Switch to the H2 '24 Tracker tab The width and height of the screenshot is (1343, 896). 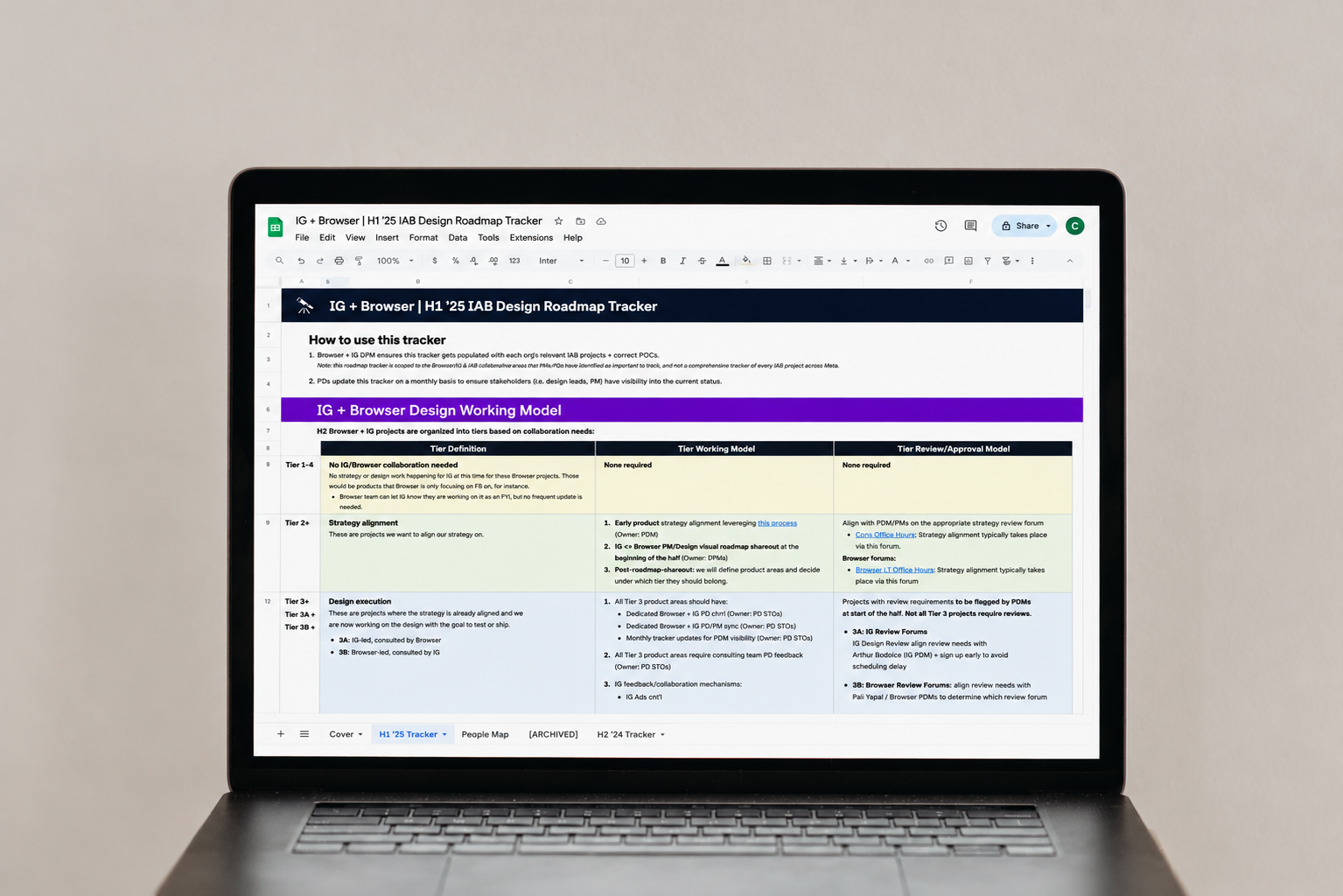(631, 735)
